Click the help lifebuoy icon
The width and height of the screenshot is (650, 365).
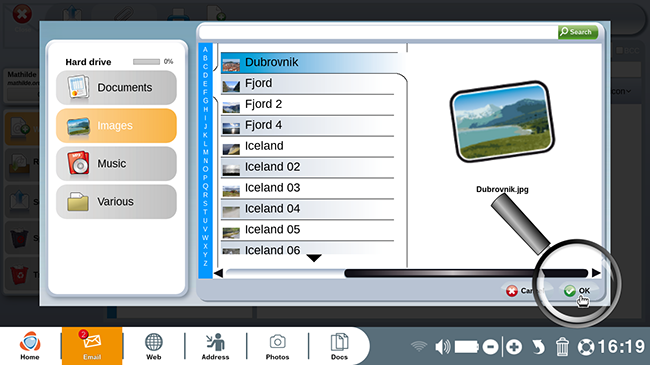point(586,347)
